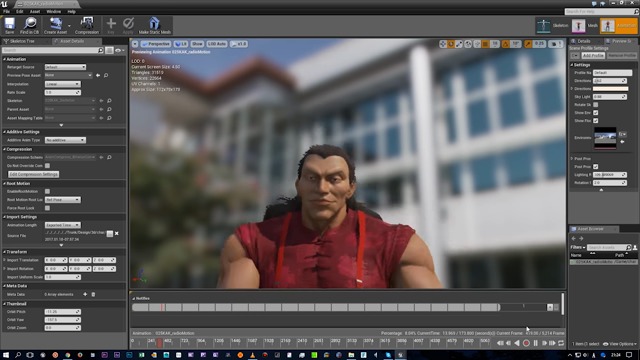Toggle the Rotate Sky checkbox
The height and width of the screenshot is (360, 640).
coord(596,105)
